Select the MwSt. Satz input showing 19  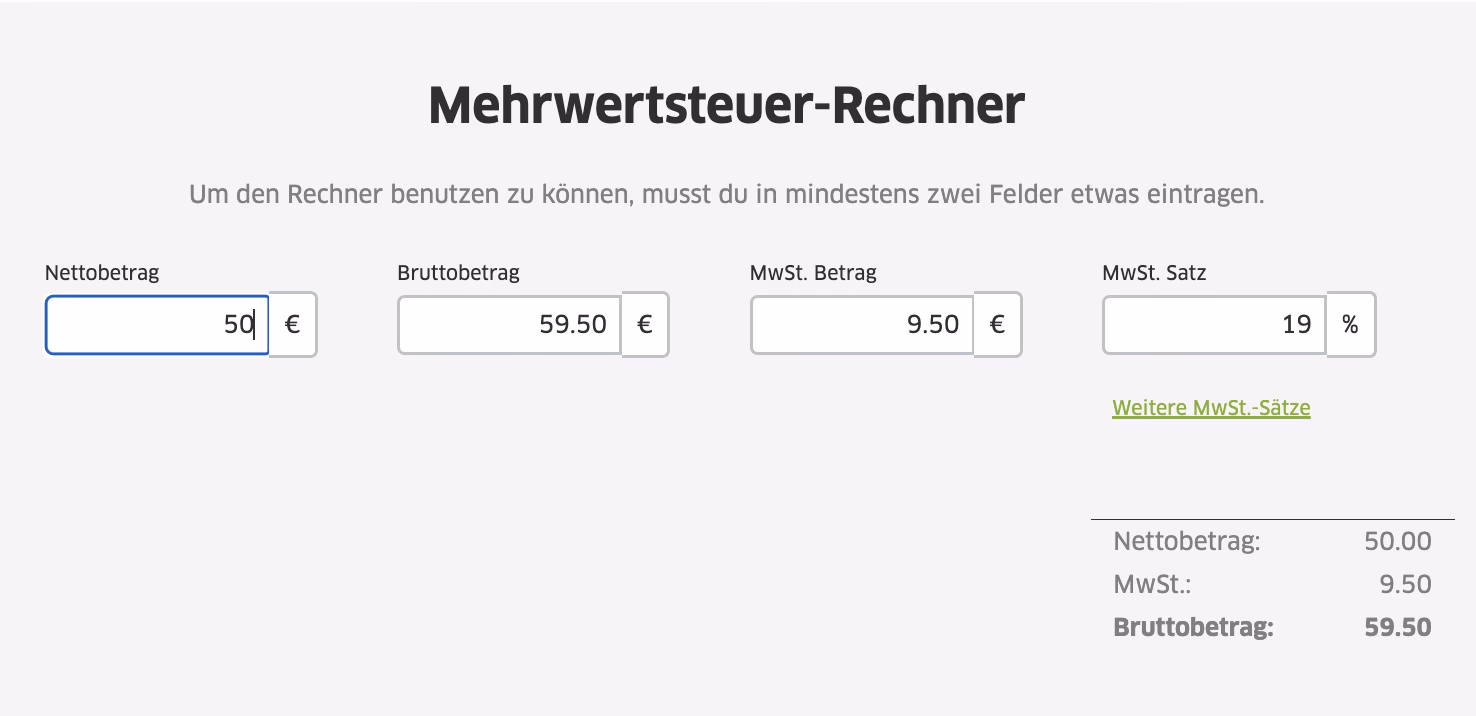click(1213, 324)
